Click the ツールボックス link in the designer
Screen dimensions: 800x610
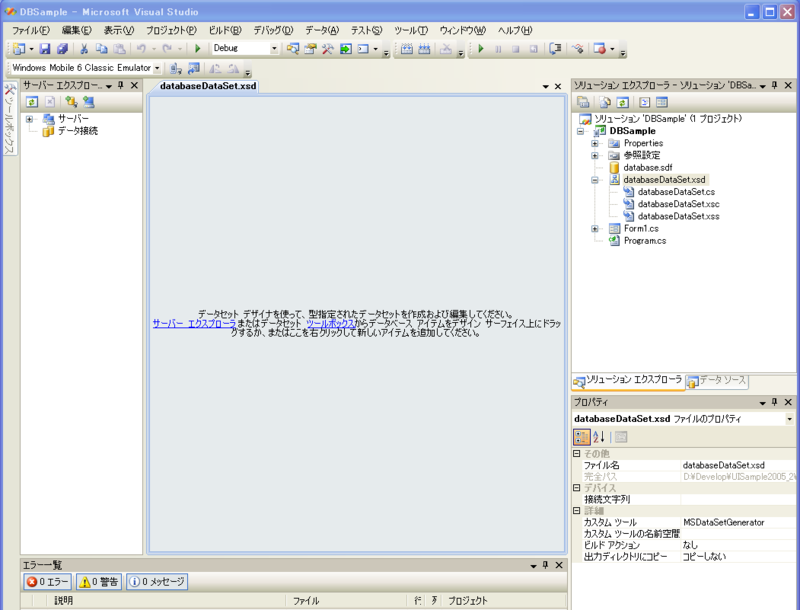330,323
